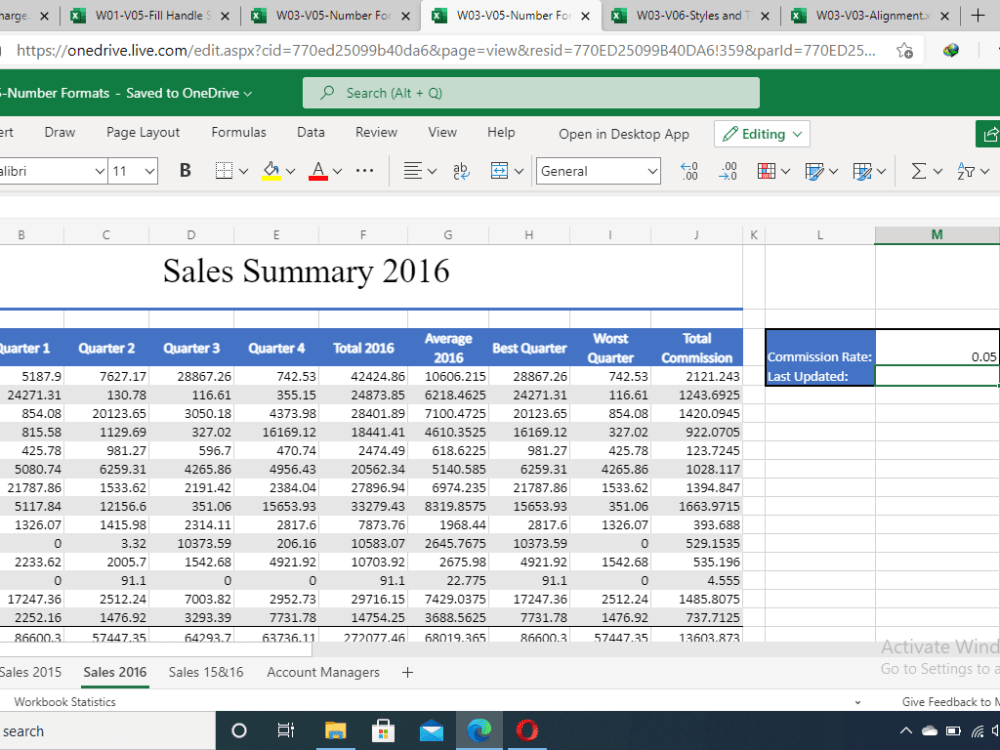The width and height of the screenshot is (1000, 750).
Task: Expand the font name dropdown
Action: [x=99, y=171]
